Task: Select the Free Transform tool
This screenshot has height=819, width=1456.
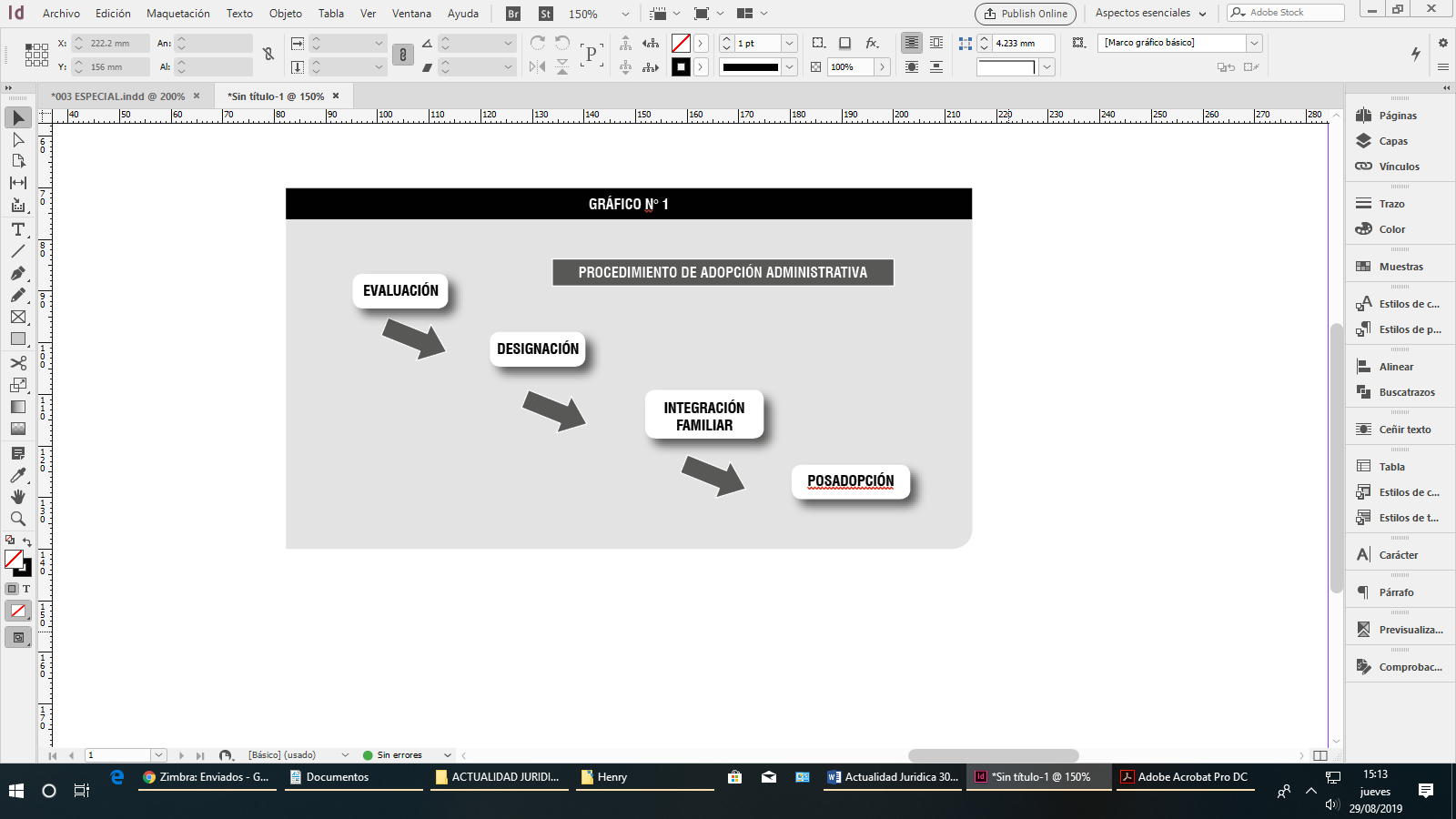Action: tap(18, 385)
